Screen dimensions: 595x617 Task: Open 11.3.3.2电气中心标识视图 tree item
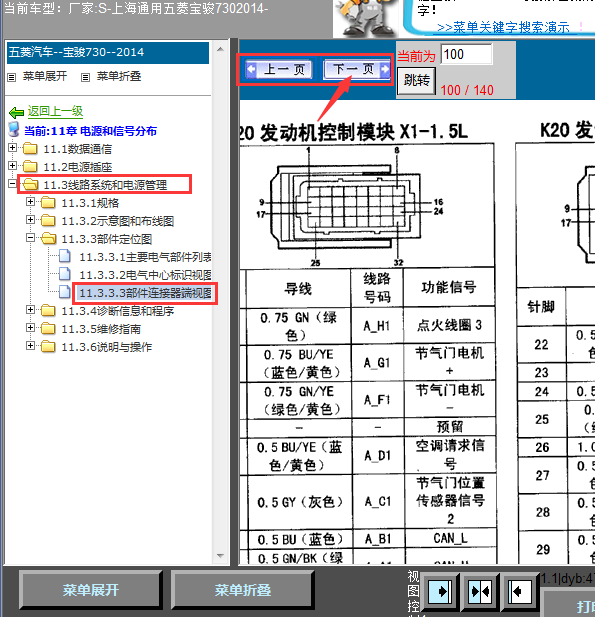click(145, 275)
